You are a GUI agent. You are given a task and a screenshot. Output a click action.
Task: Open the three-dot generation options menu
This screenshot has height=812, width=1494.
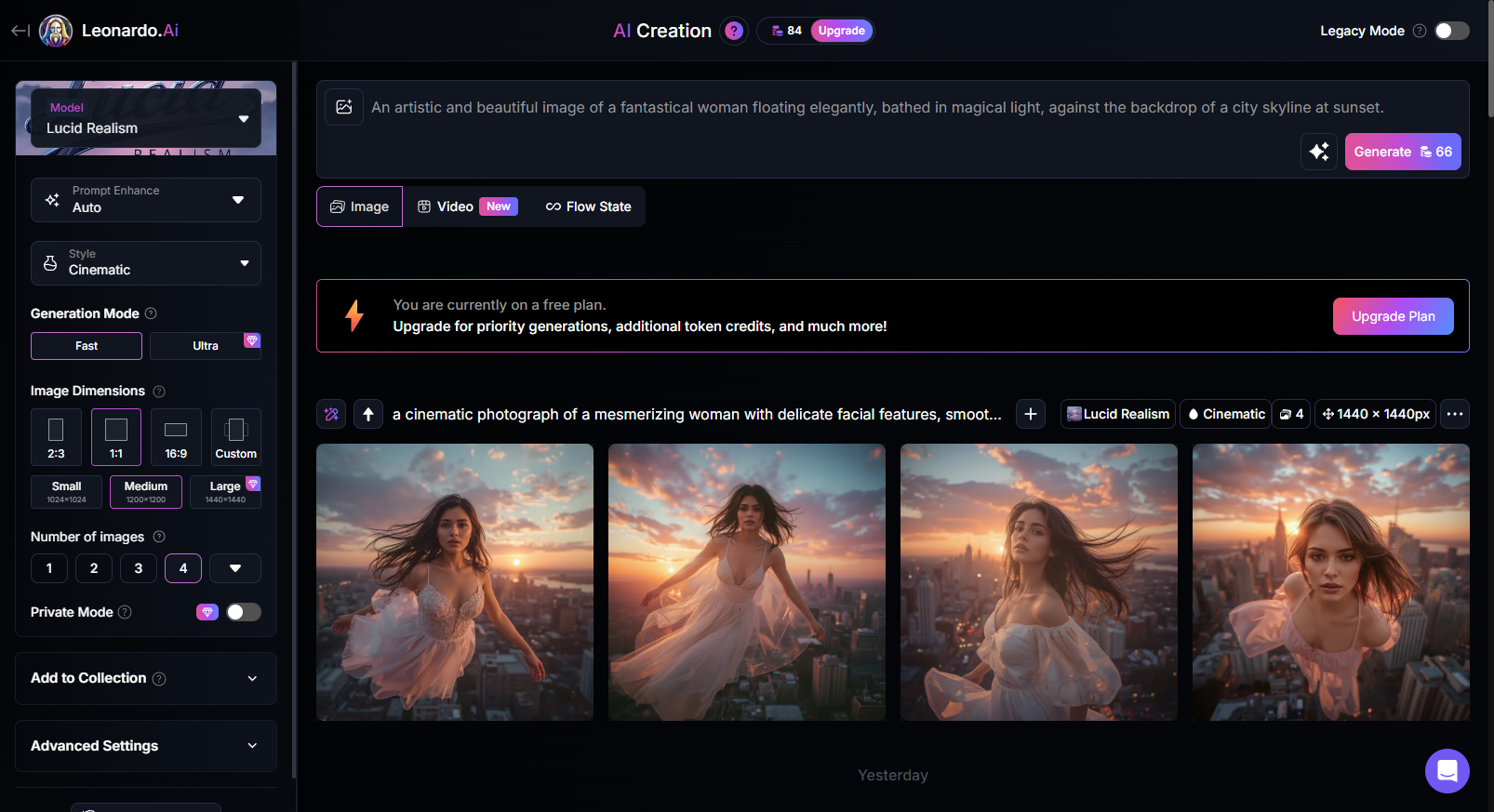(1455, 414)
